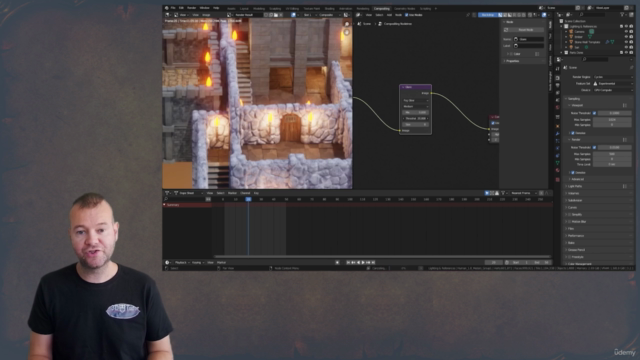Switch to the Rendering workspace tab
The image size is (640, 360).
point(362,9)
